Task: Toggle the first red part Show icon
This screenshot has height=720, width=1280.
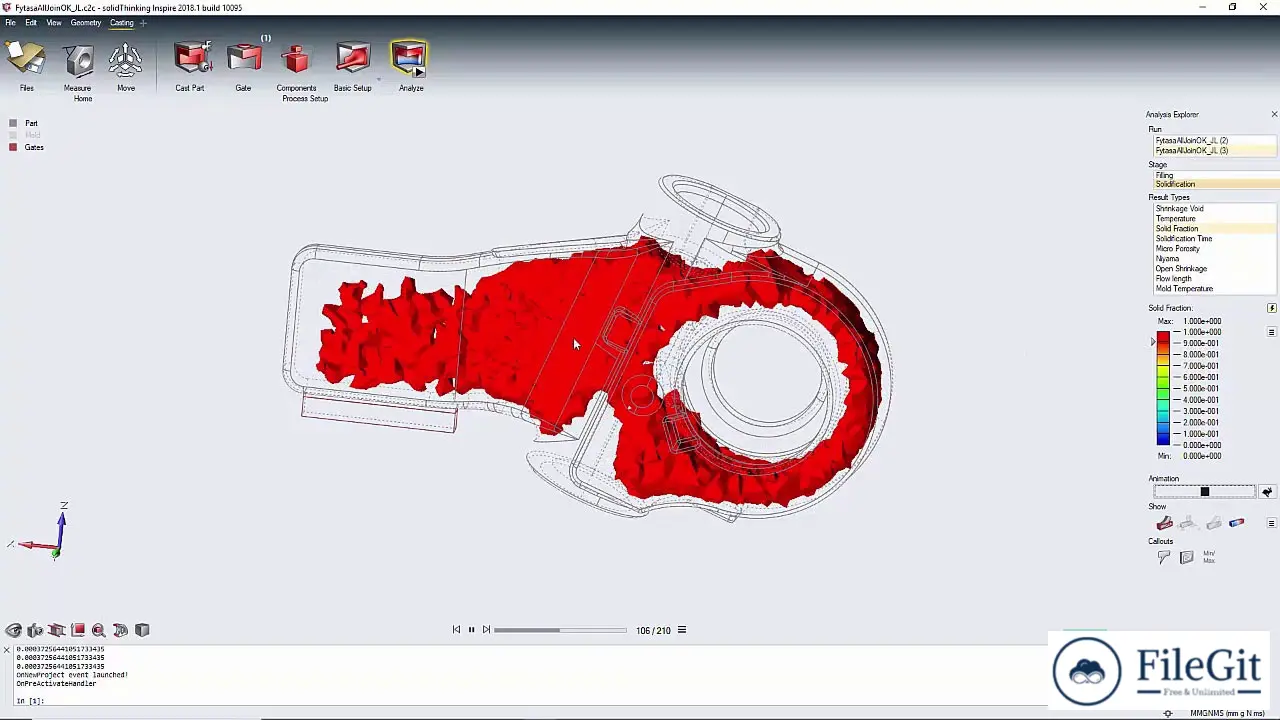Action: (x=1164, y=523)
